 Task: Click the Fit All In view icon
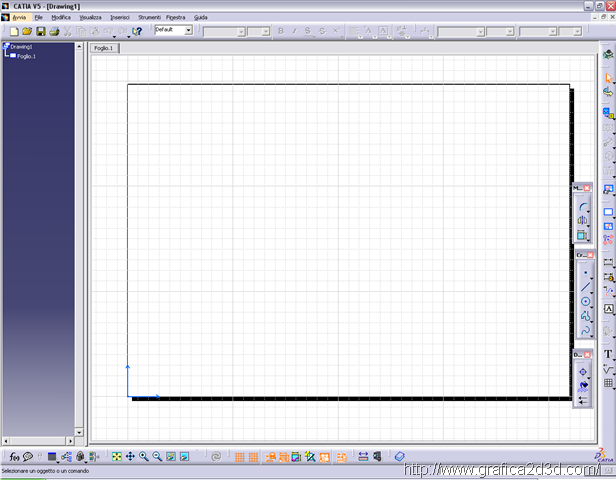[117, 457]
